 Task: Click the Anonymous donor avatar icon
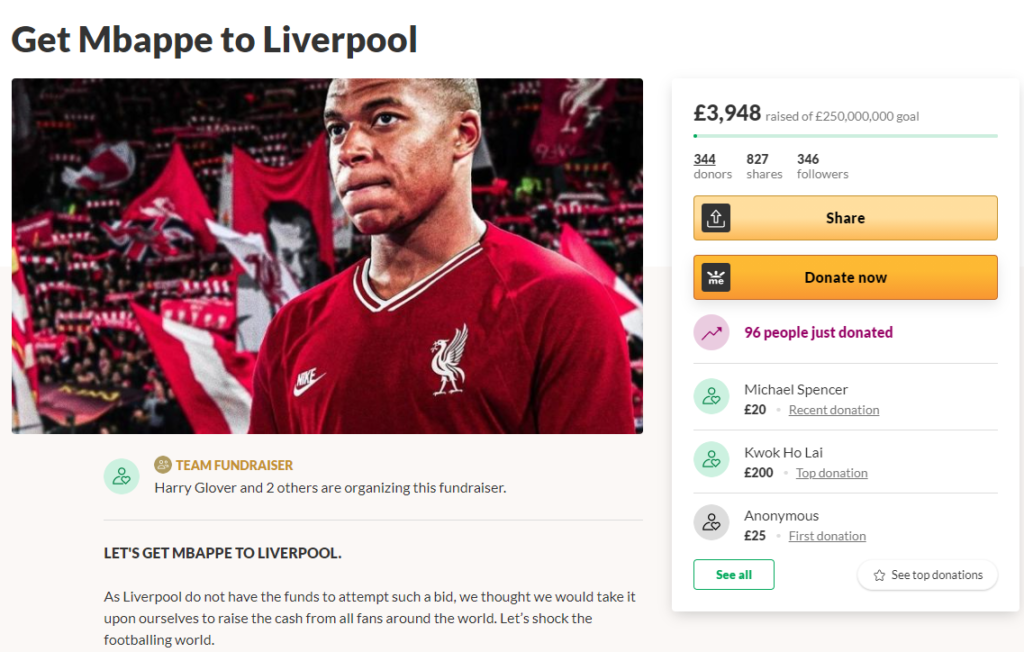pyautogui.click(x=711, y=522)
